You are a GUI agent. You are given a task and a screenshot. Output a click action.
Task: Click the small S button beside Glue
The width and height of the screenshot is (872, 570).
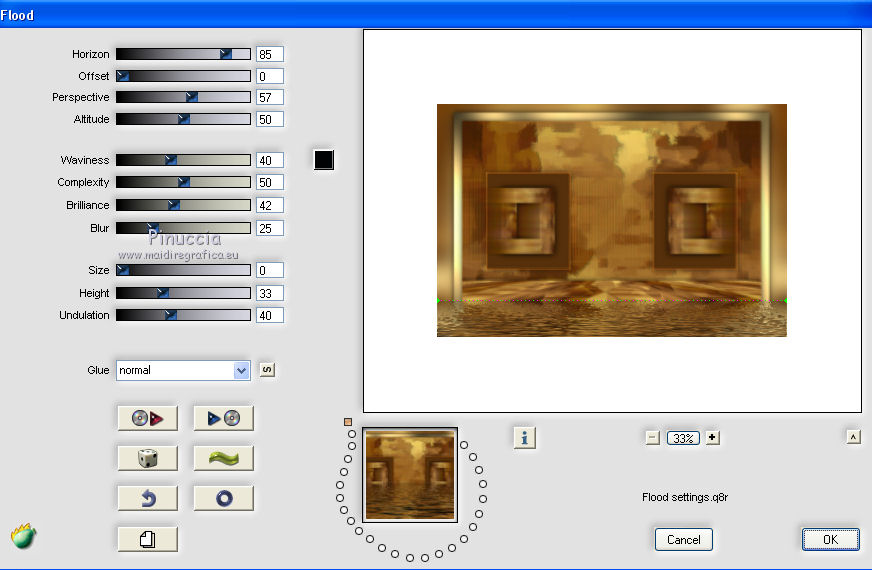(x=267, y=370)
